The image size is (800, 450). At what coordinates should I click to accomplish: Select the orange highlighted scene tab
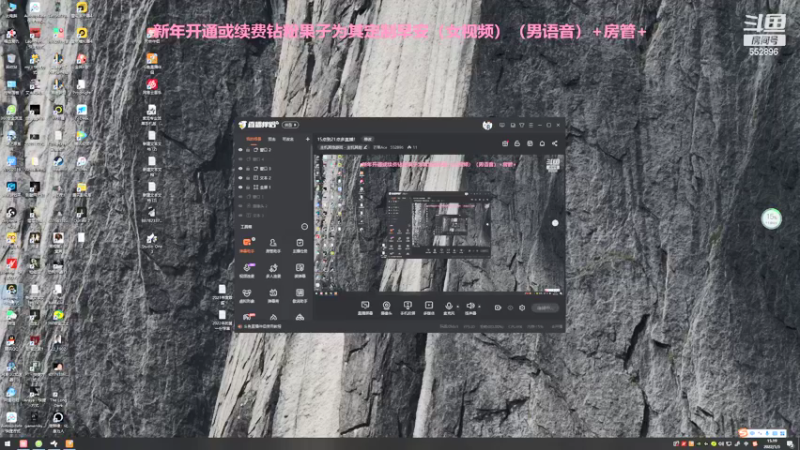[x=254, y=139]
